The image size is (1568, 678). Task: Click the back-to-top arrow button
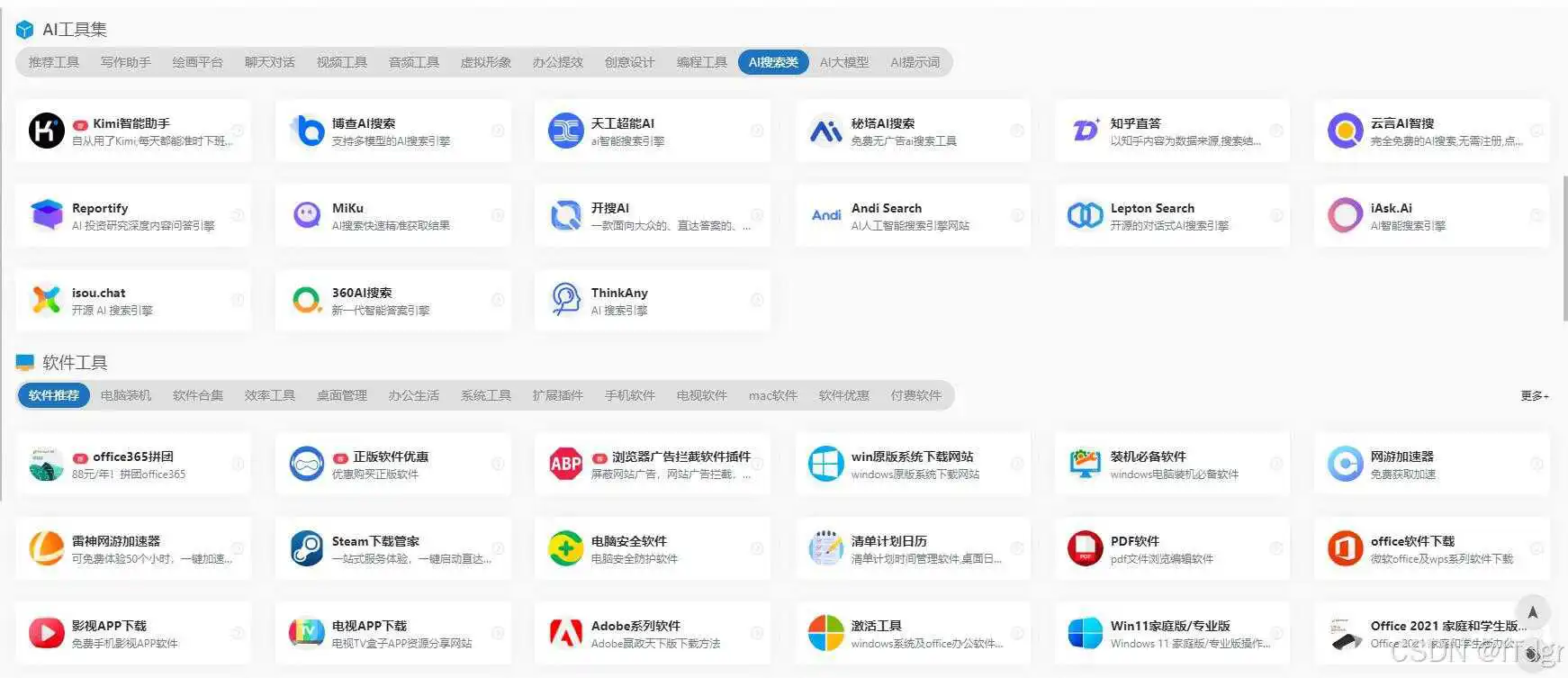click(x=1533, y=612)
